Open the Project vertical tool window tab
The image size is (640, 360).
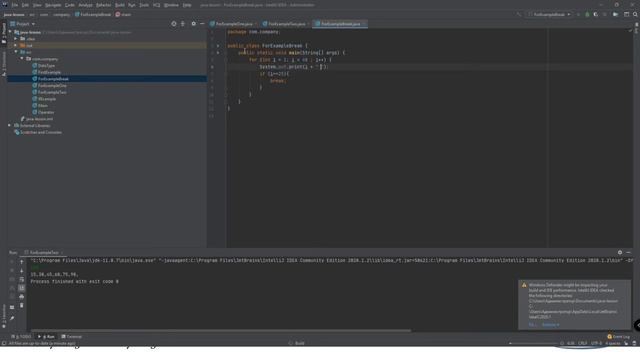4,33
